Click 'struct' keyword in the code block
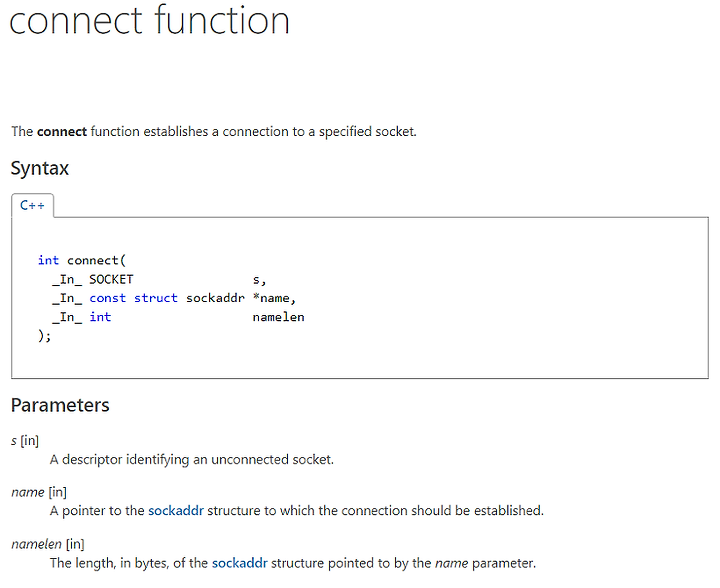 click(156, 298)
